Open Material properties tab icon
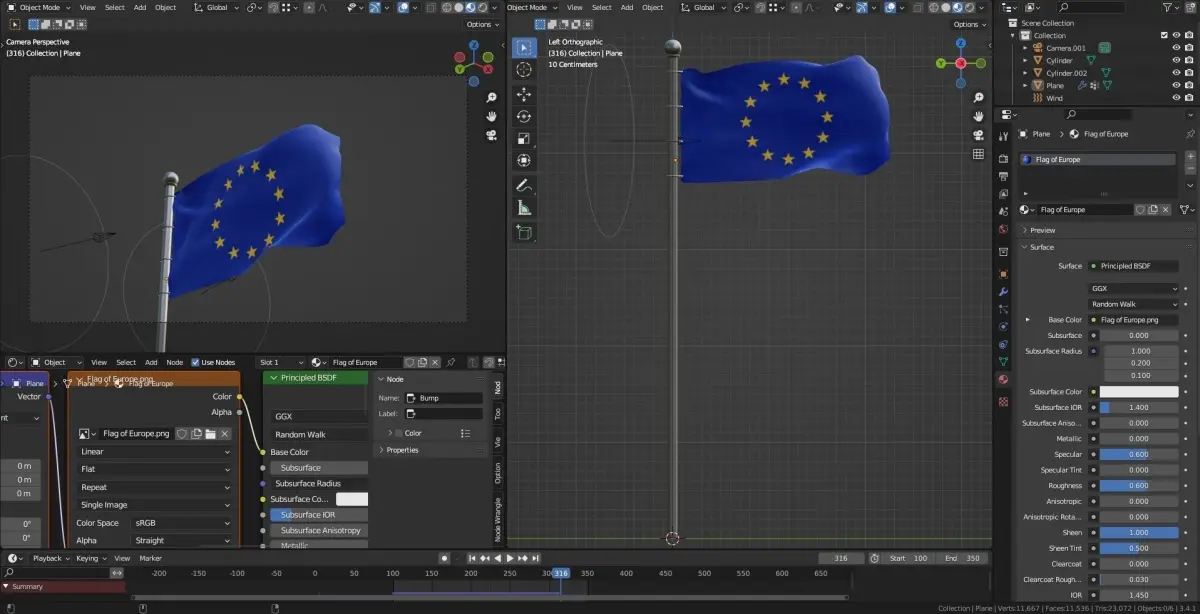The height and width of the screenshot is (614, 1200). click(1003, 379)
